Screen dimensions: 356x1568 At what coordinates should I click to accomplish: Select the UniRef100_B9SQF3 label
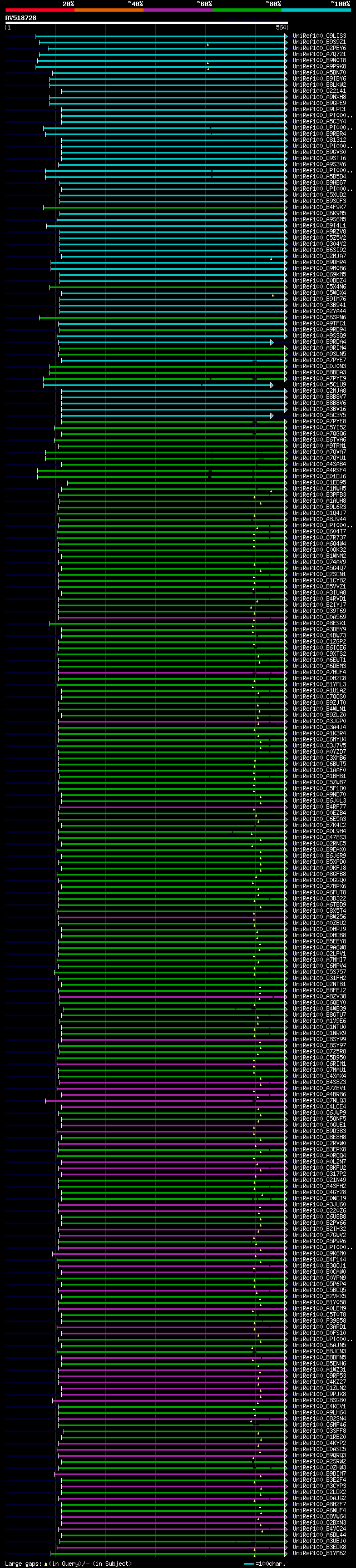(319, 201)
